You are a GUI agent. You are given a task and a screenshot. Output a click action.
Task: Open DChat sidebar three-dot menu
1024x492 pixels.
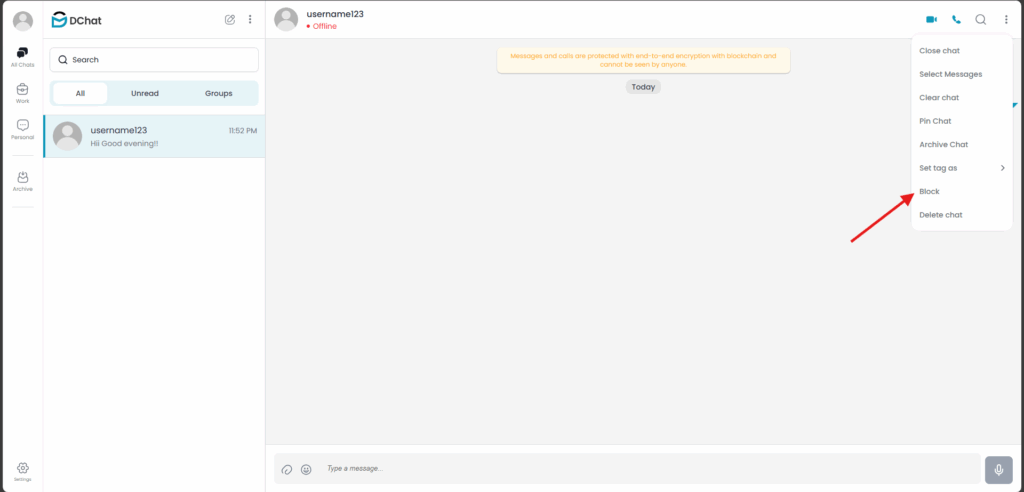[x=249, y=20]
